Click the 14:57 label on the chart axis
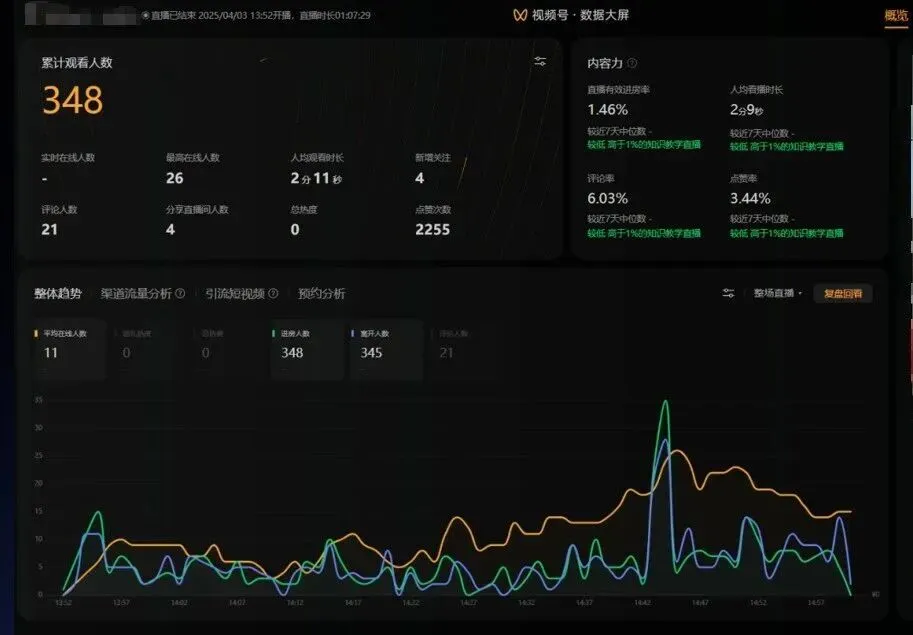This screenshot has width=913, height=635. pyautogui.click(x=816, y=603)
